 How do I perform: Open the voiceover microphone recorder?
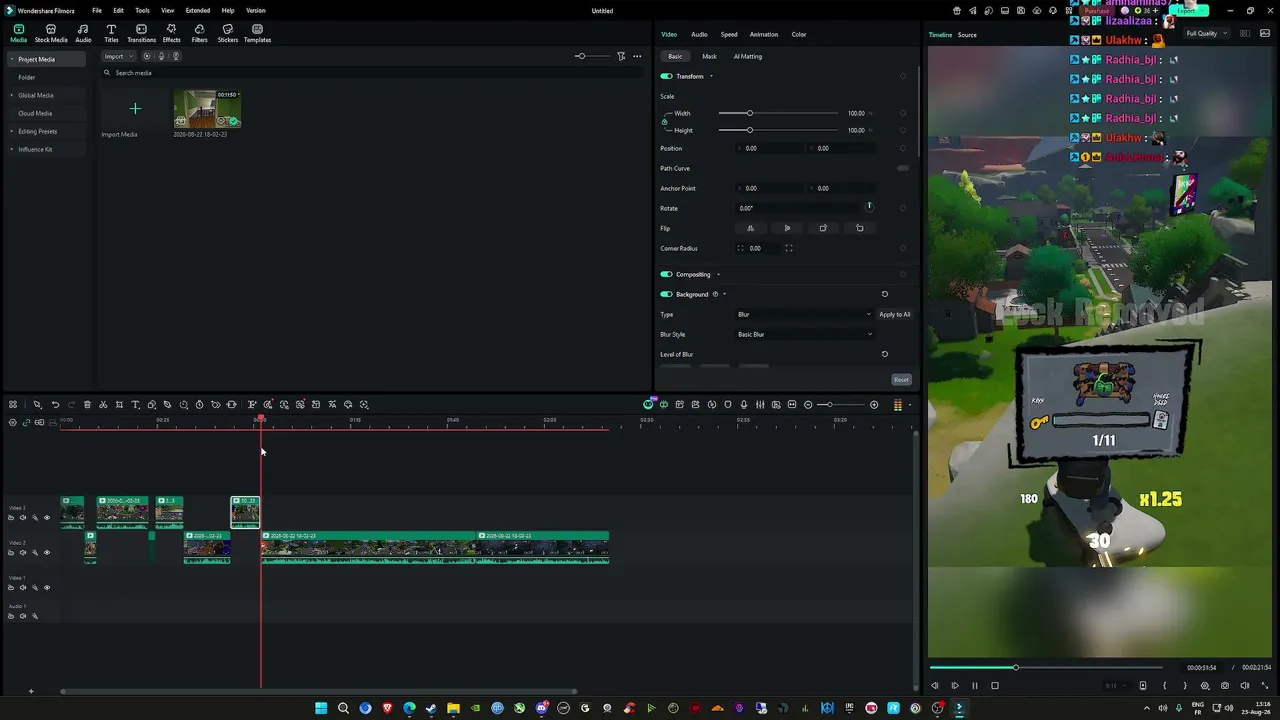[744, 405]
